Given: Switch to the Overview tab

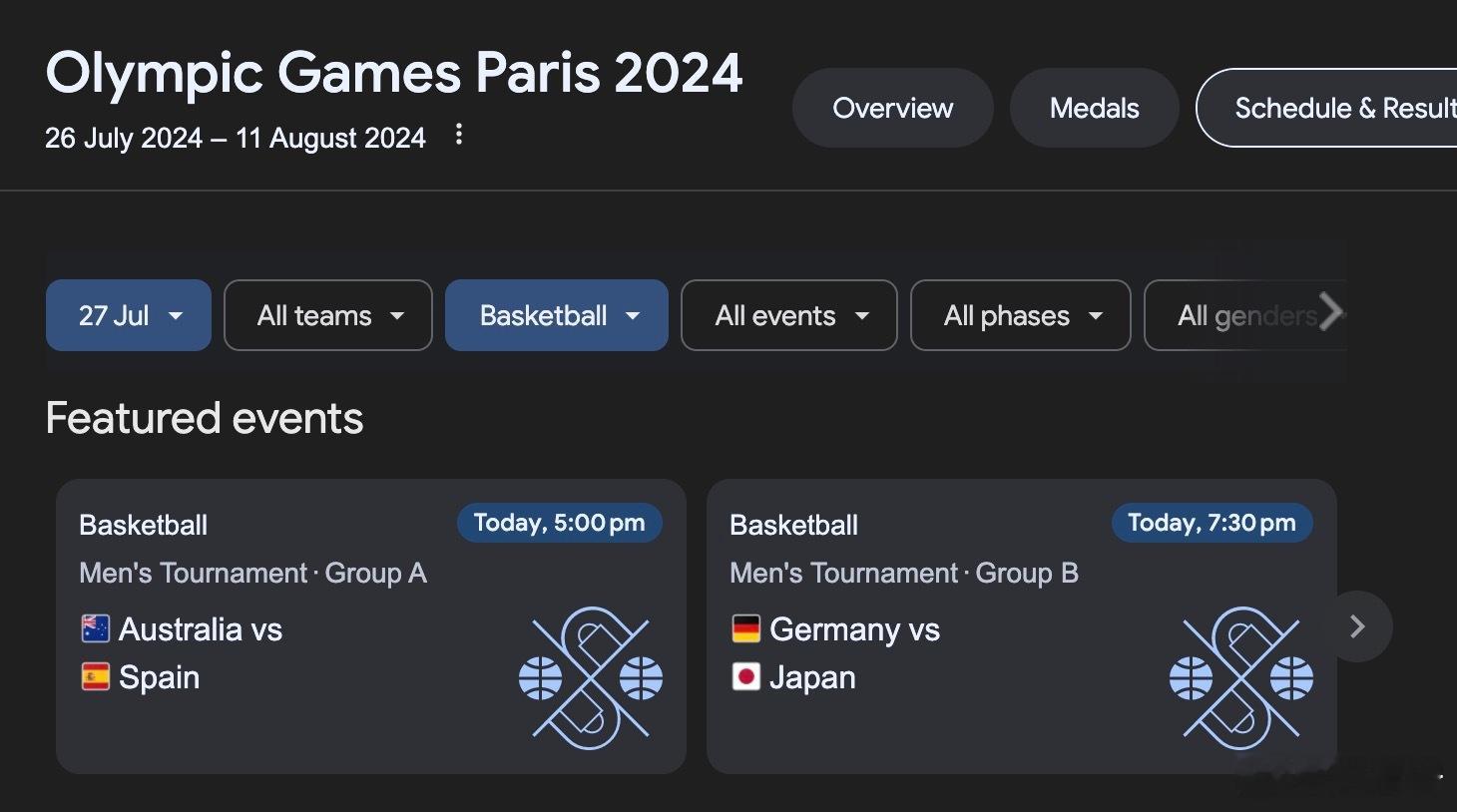Looking at the screenshot, I should click(x=892, y=108).
